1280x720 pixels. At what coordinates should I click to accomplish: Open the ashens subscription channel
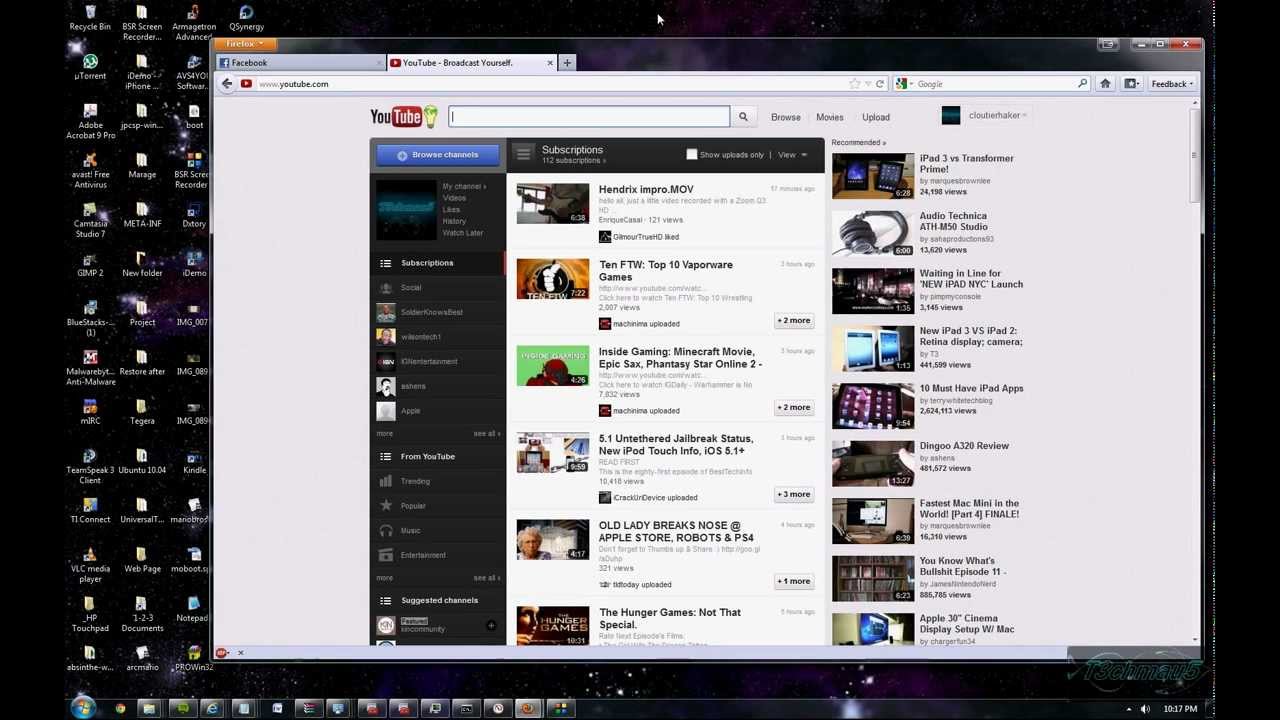point(413,386)
